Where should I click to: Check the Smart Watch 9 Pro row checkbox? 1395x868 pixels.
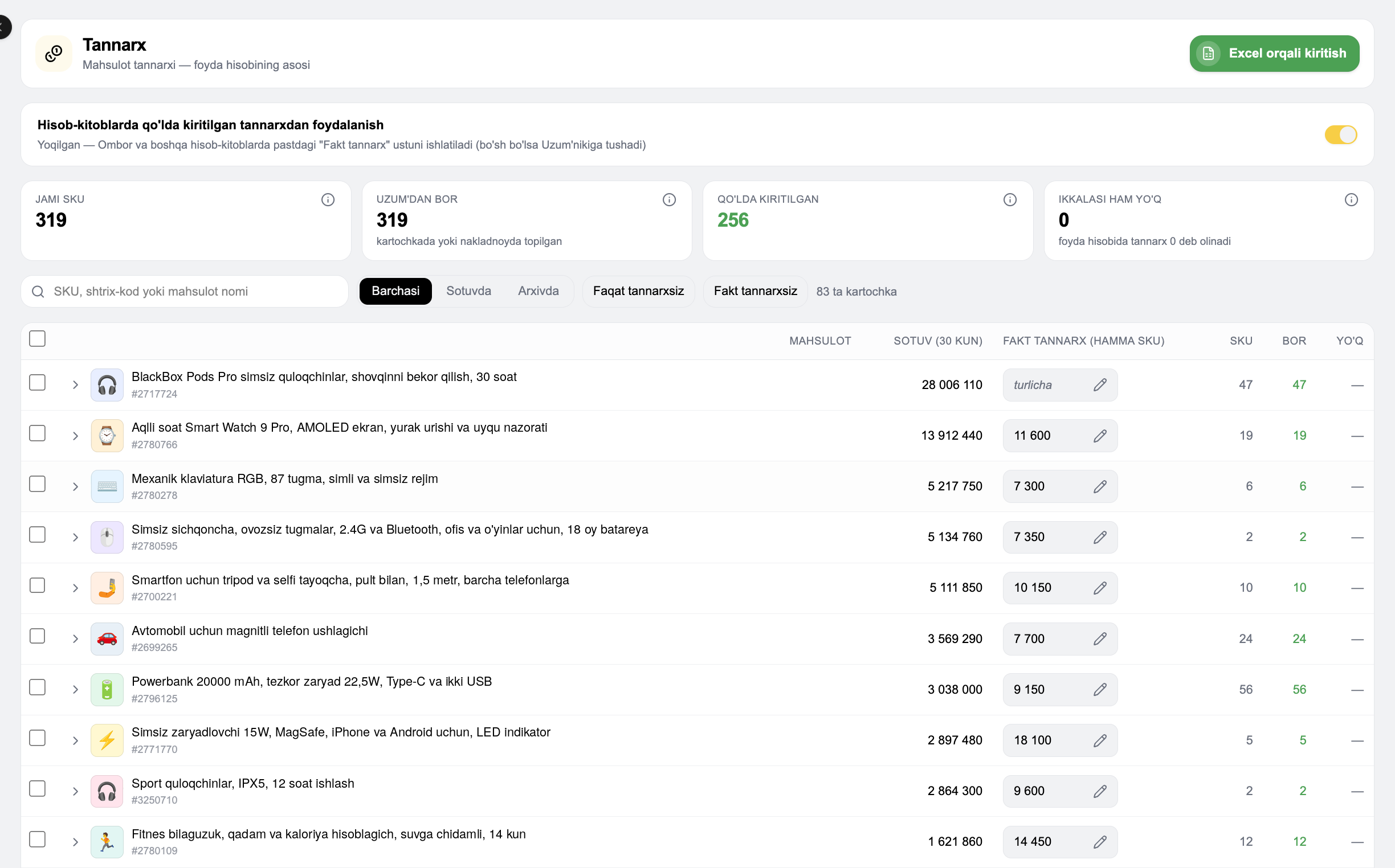pos(38,433)
